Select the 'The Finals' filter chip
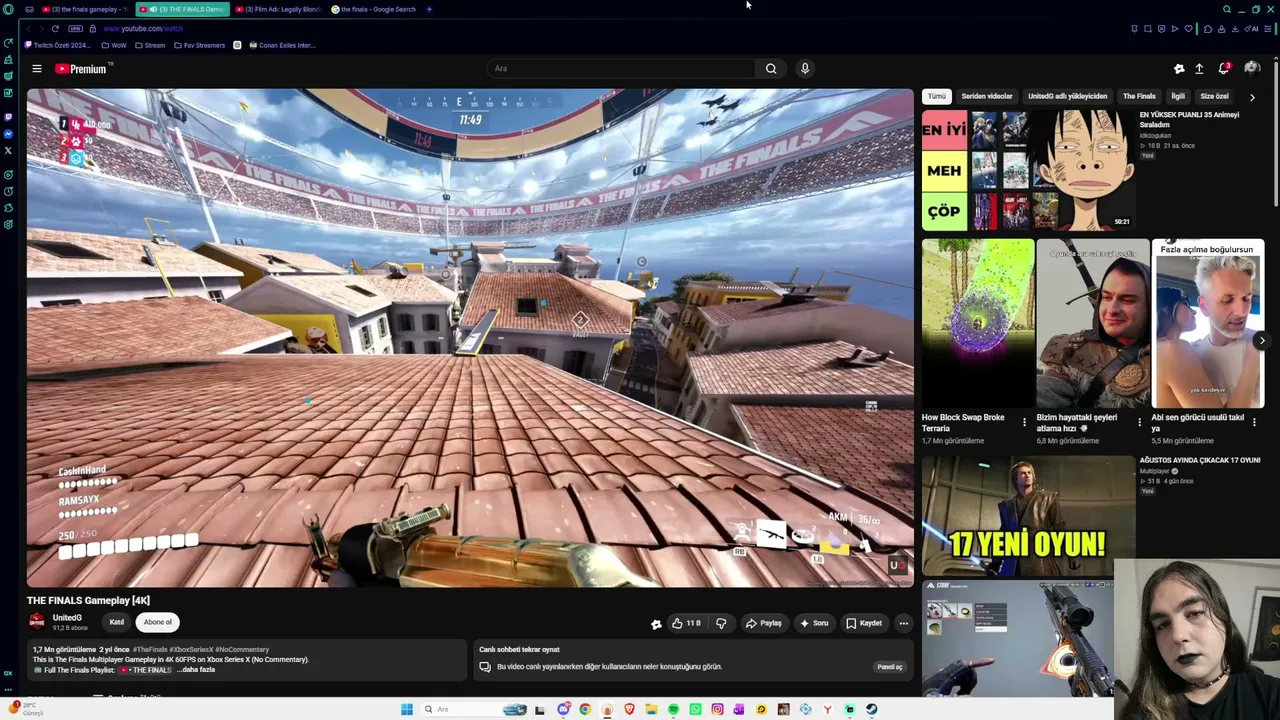This screenshot has height=720, width=1280. tap(1139, 96)
